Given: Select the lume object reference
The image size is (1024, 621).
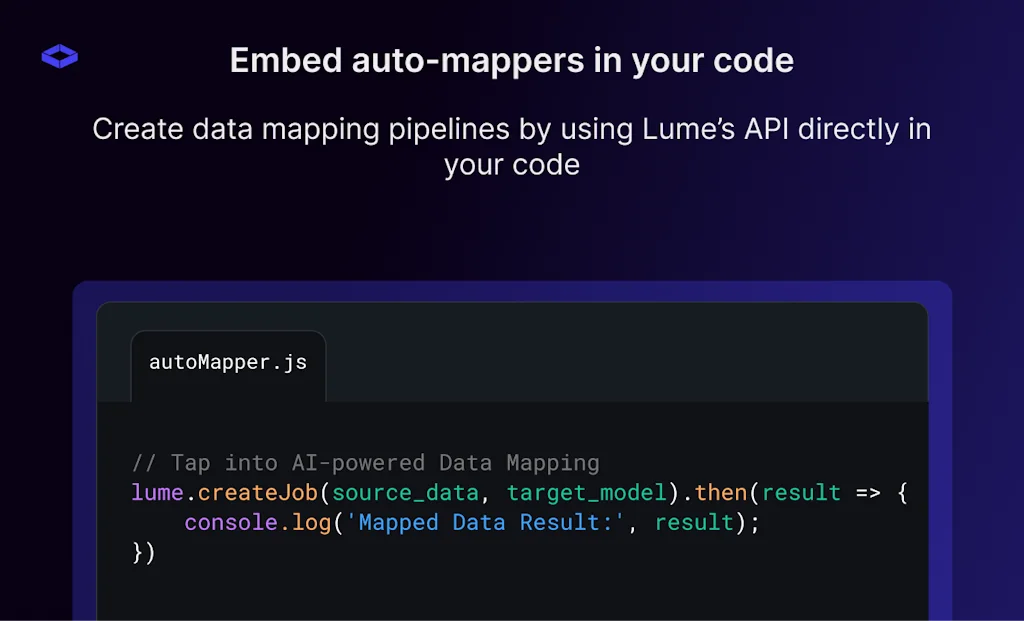Looking at the screenshot, I should (155, 492).
